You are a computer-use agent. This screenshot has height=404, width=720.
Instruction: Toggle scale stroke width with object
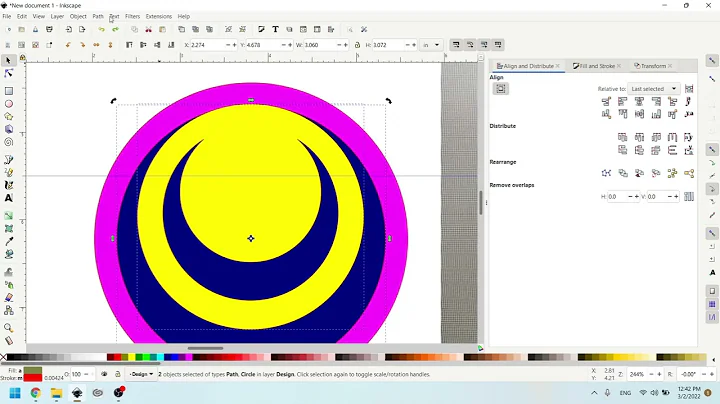click(x=456, y=45)
